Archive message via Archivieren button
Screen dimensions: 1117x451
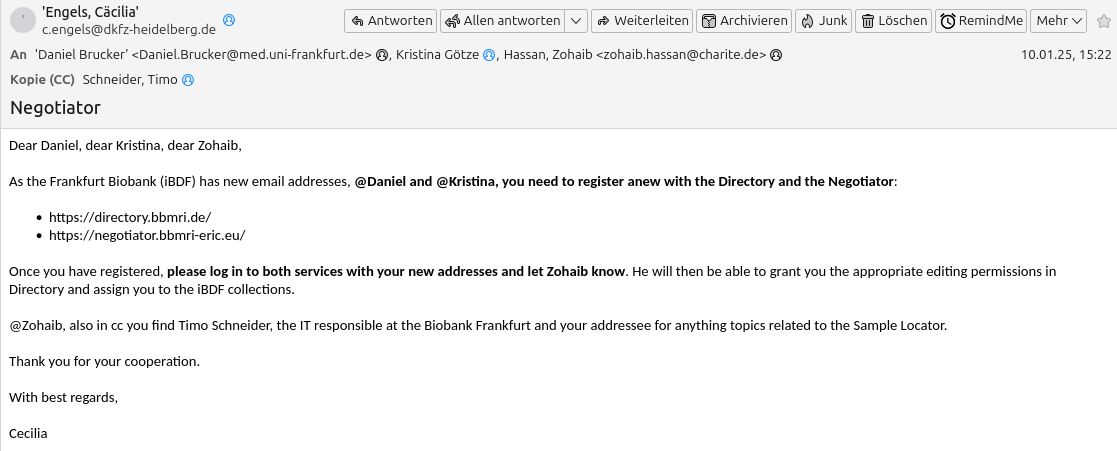(744, 21)
